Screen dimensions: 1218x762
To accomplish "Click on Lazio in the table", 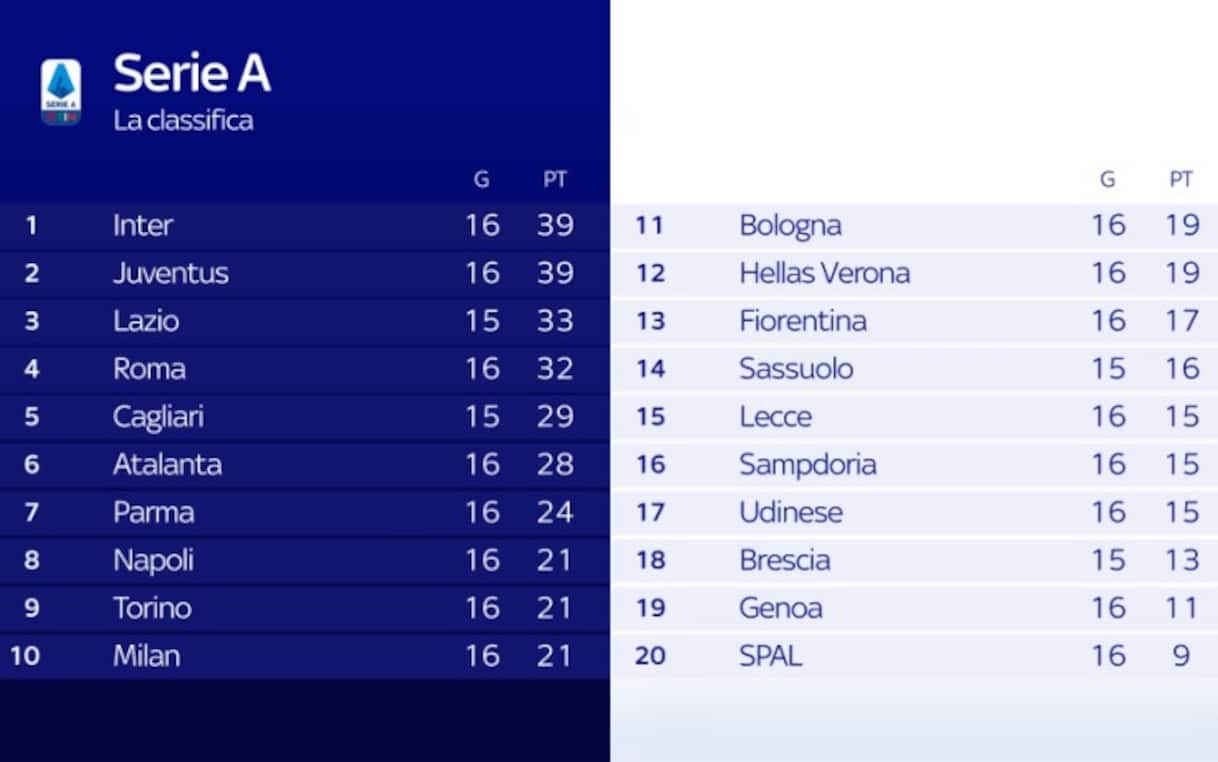I will 146,321.
